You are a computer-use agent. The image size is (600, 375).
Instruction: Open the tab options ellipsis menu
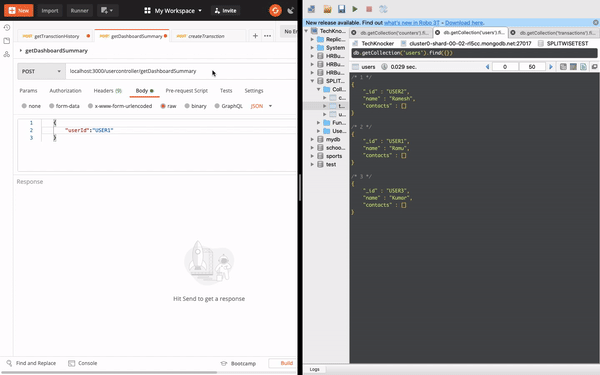tap(267, 36)
